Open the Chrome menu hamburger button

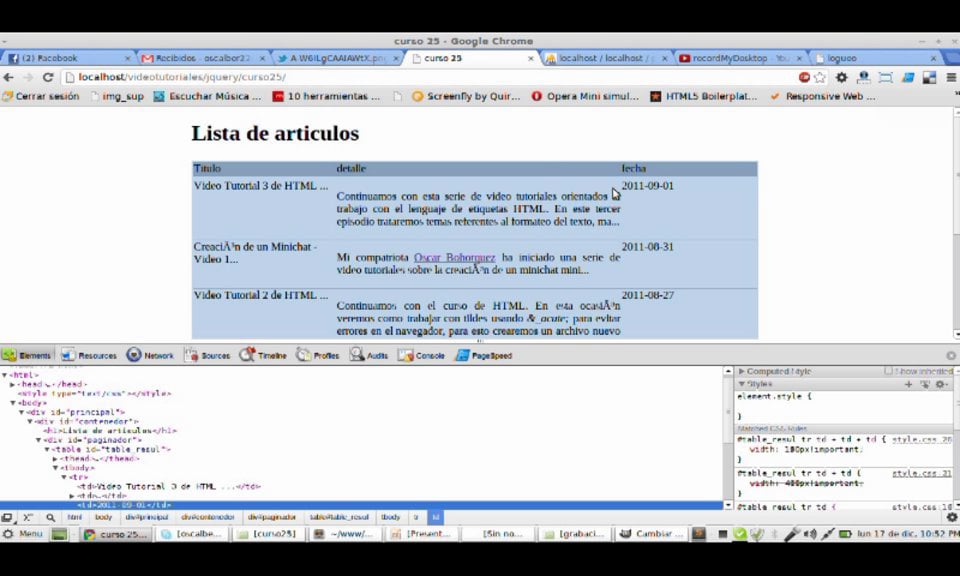pos(951,77)
